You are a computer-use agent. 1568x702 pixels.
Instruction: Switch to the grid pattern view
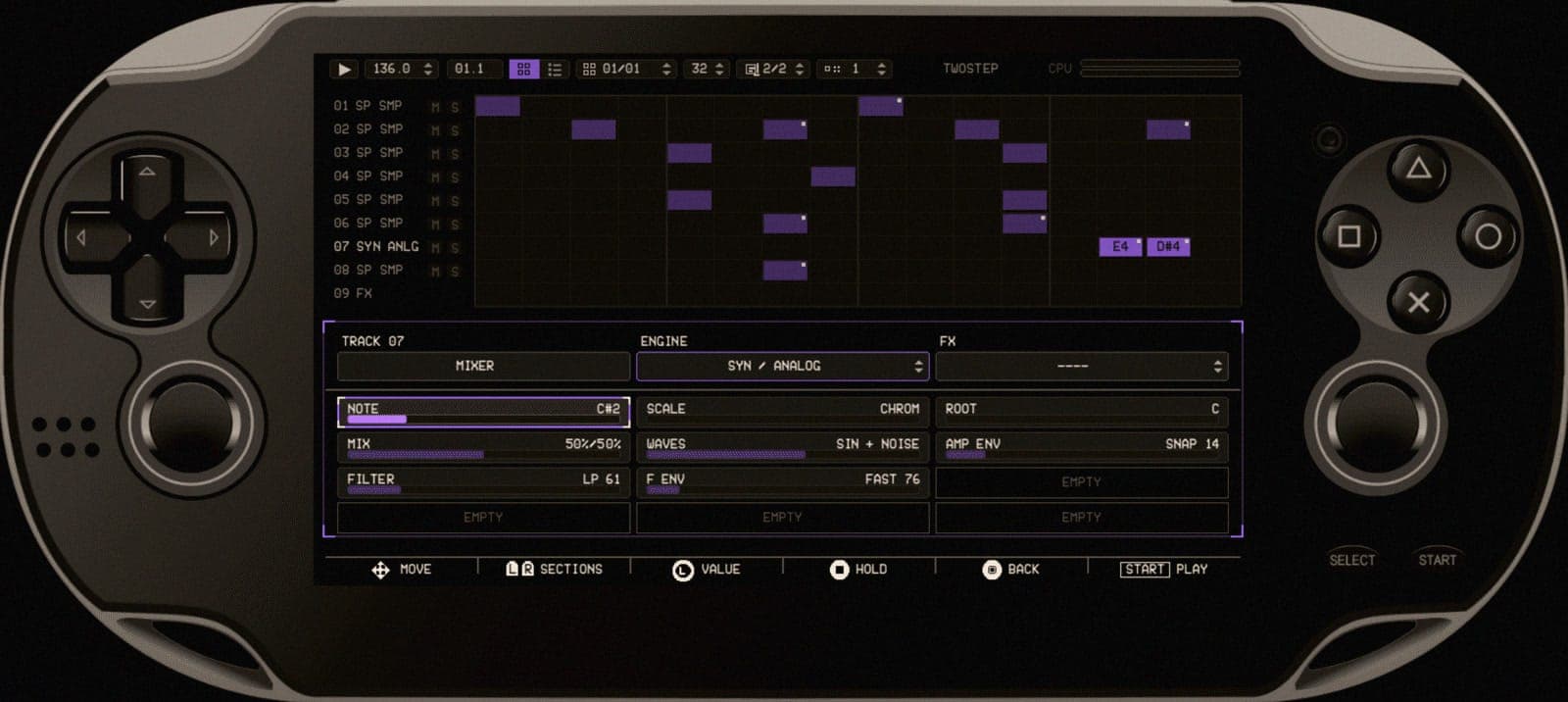click(523, 69)
